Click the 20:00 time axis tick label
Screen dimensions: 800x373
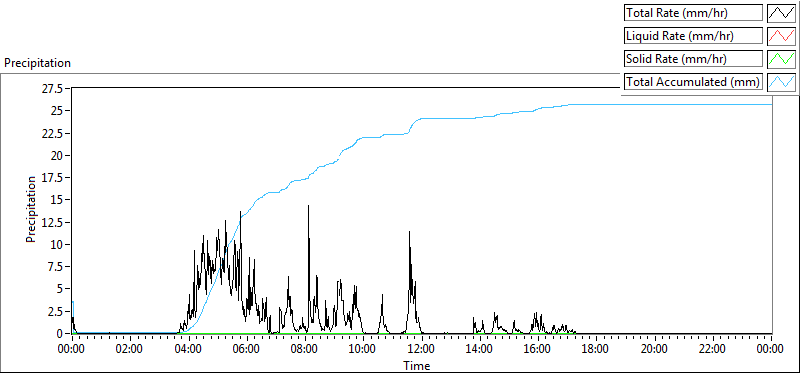coord(654,349)
